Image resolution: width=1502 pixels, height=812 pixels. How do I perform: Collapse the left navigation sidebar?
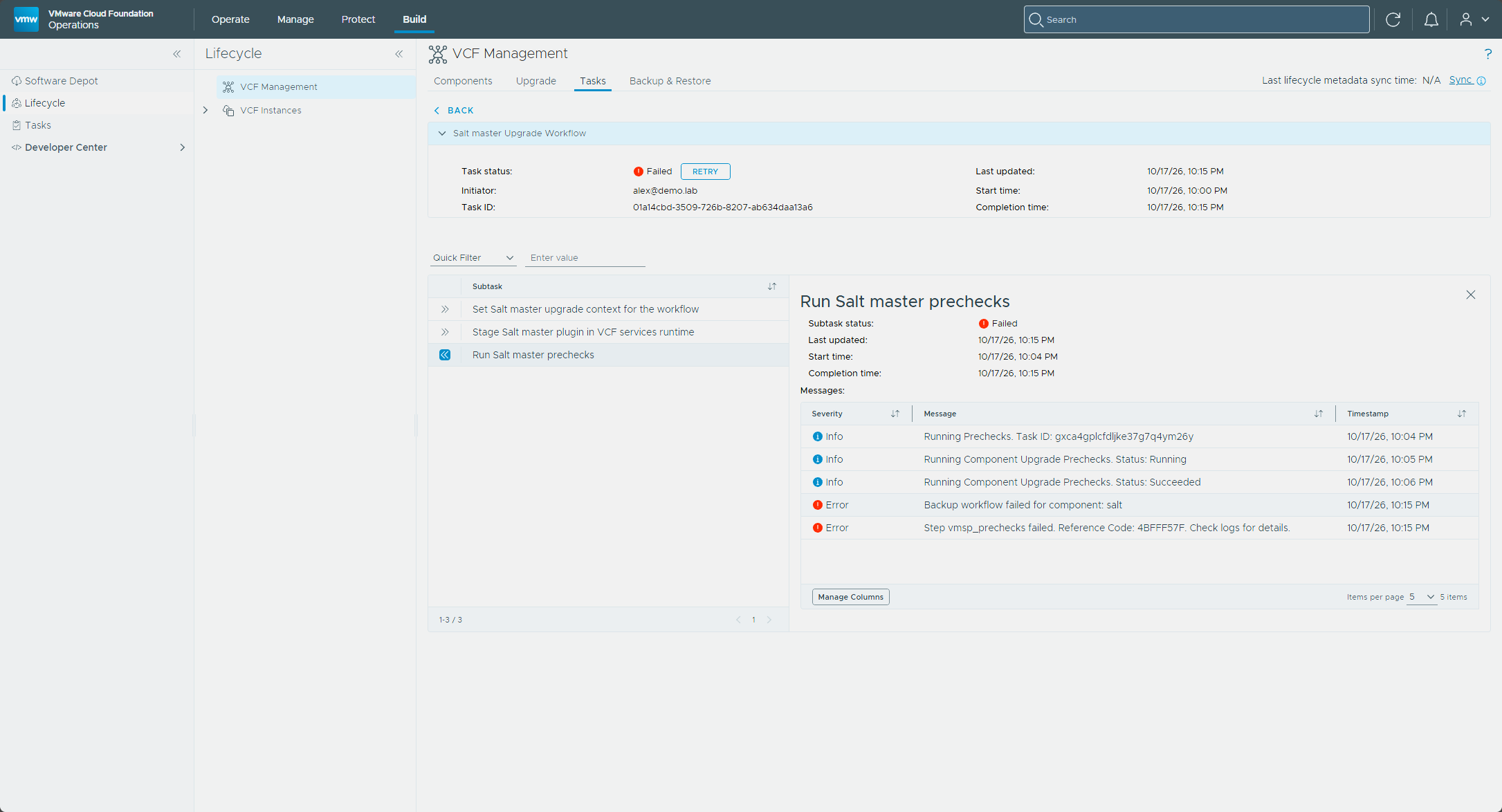tap(177, 54)
